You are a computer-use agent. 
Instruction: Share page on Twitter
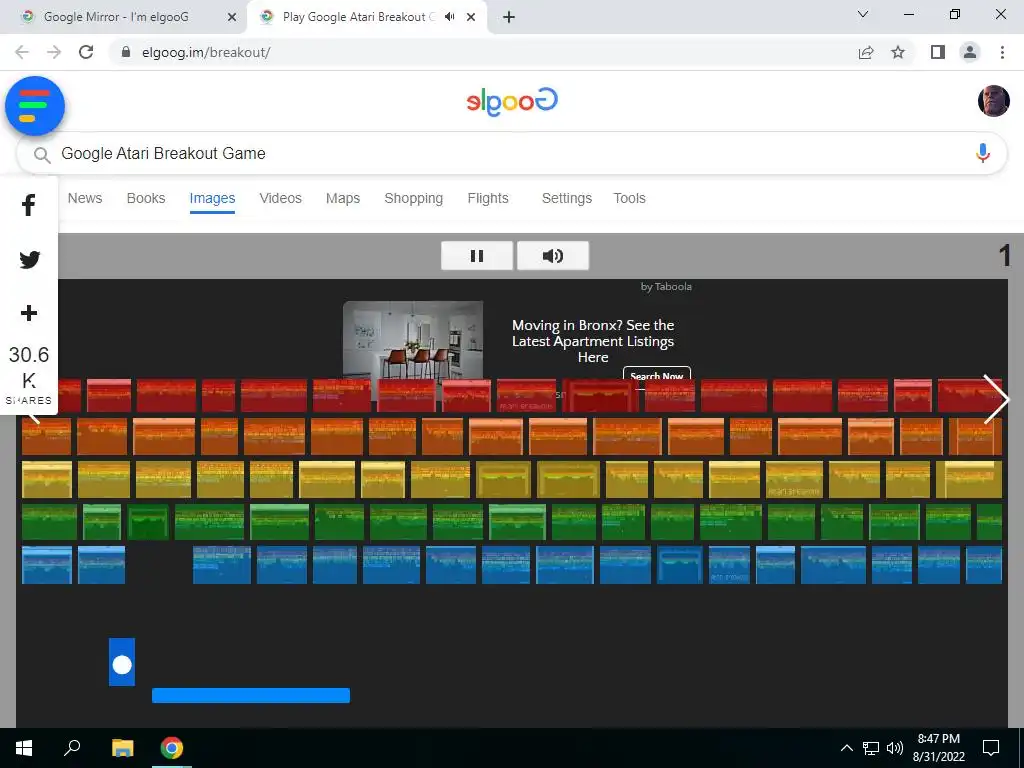click(x=29, y=259)
